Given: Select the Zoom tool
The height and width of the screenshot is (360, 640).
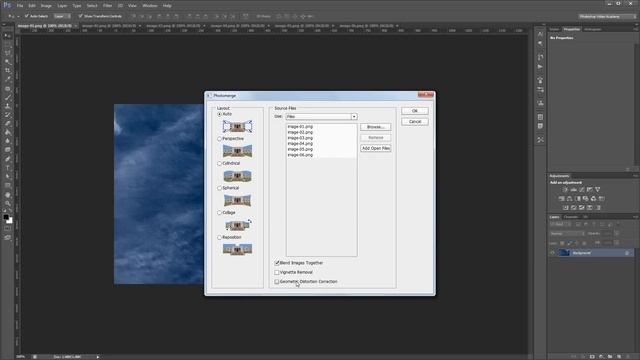Looking at the screenshot, I should tap(7, 203).
